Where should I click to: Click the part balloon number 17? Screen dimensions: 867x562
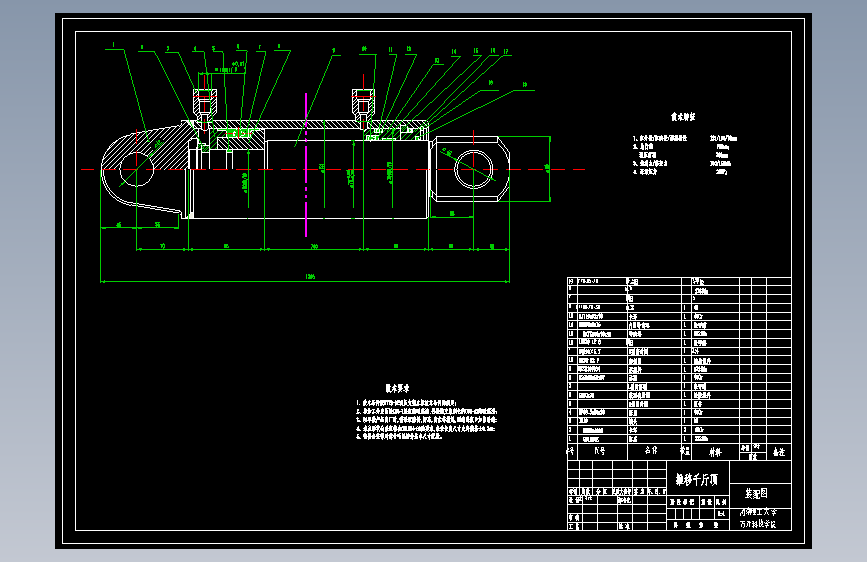coord(505,51)
